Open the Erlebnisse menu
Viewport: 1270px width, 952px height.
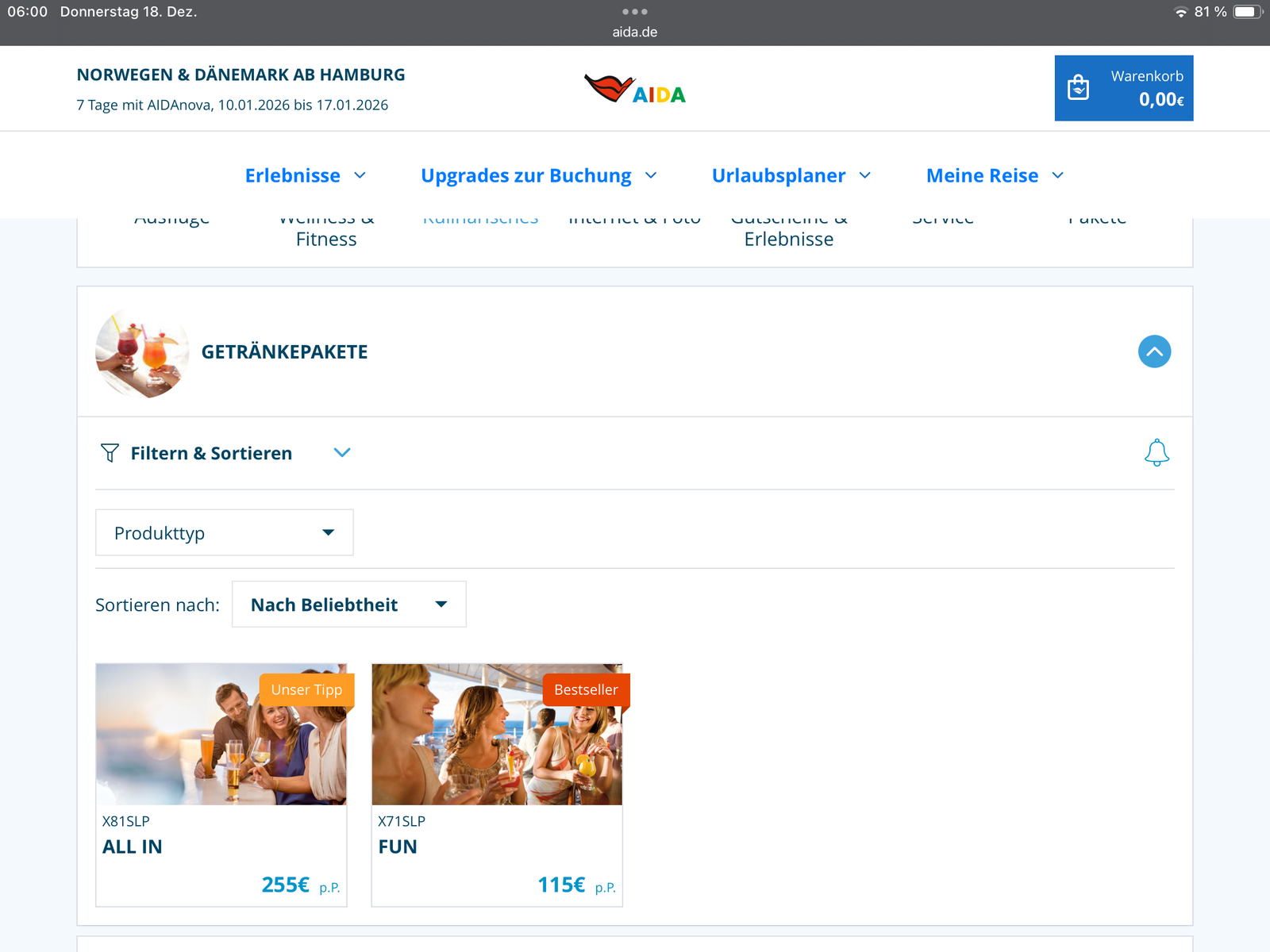(x=305, y=175)
